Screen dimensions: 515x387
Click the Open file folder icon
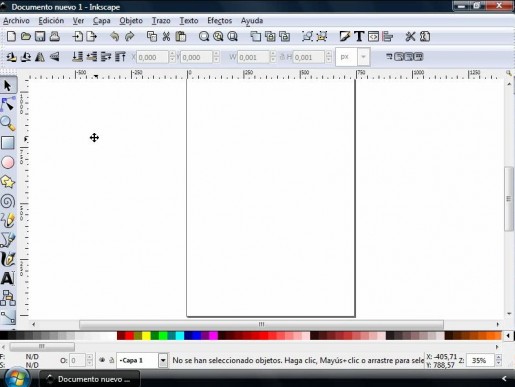pos(26,36)
